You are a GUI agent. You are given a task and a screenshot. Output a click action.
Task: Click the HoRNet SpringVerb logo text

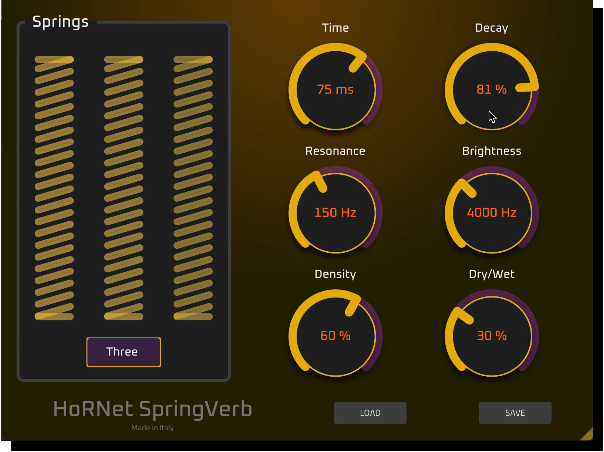(153, 409)
